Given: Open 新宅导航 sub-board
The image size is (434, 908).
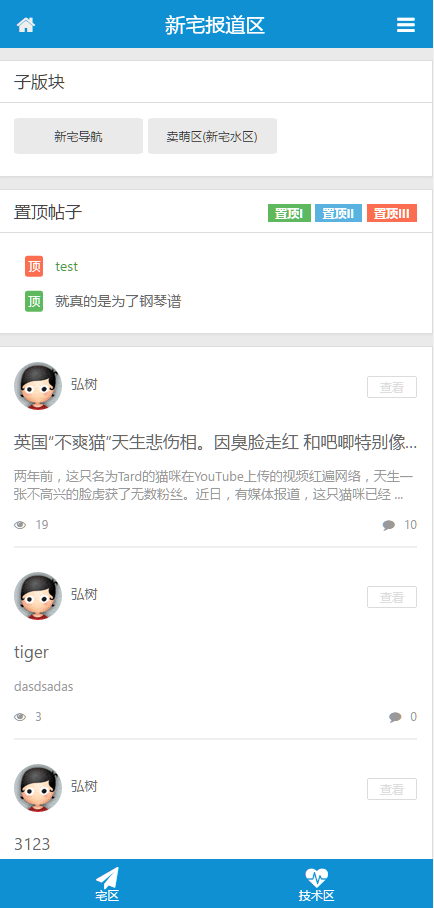Looking at the screenshot, I should click(78, 136).
